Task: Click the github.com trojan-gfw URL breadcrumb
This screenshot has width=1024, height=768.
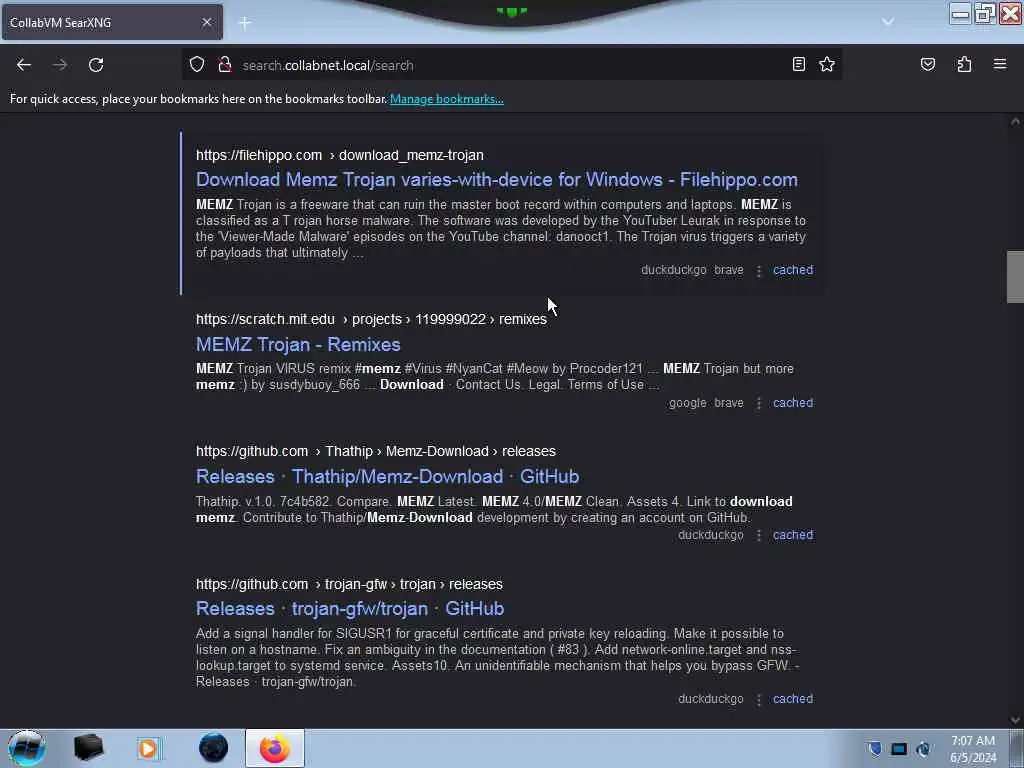Action: click(x=349, y=584)
